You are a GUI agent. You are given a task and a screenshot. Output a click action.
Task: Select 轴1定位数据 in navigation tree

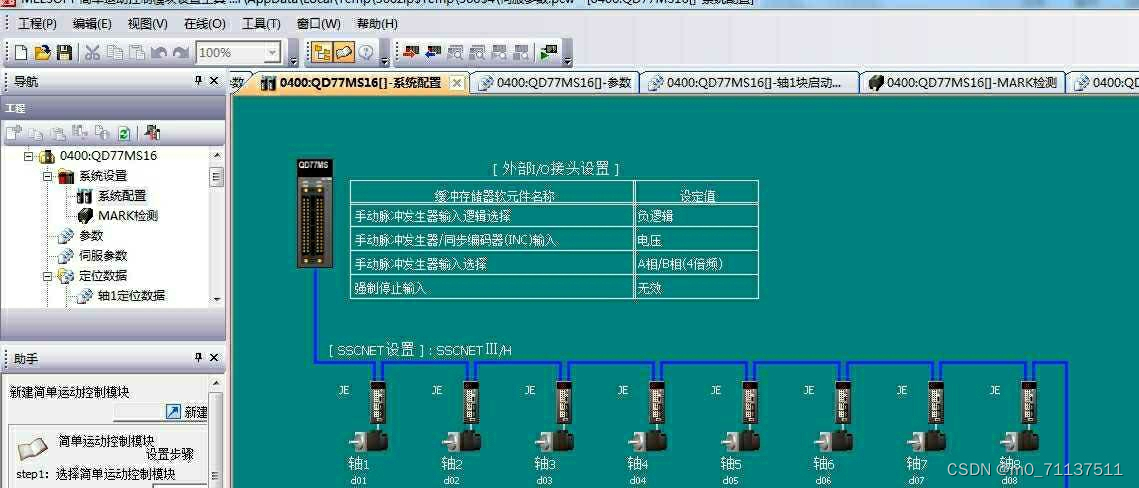click(x=131, y=296)
